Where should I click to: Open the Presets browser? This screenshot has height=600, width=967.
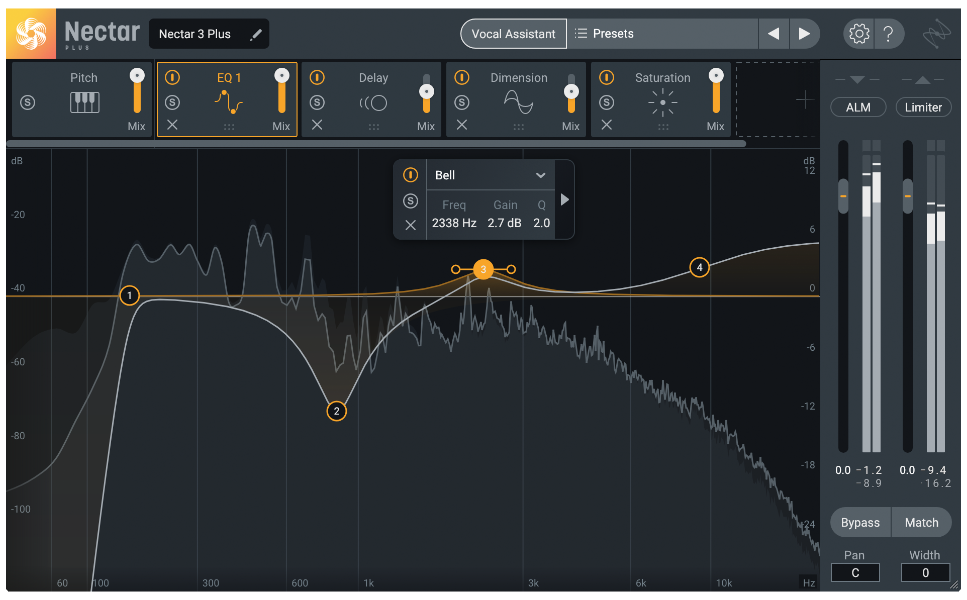coord(662,33)
